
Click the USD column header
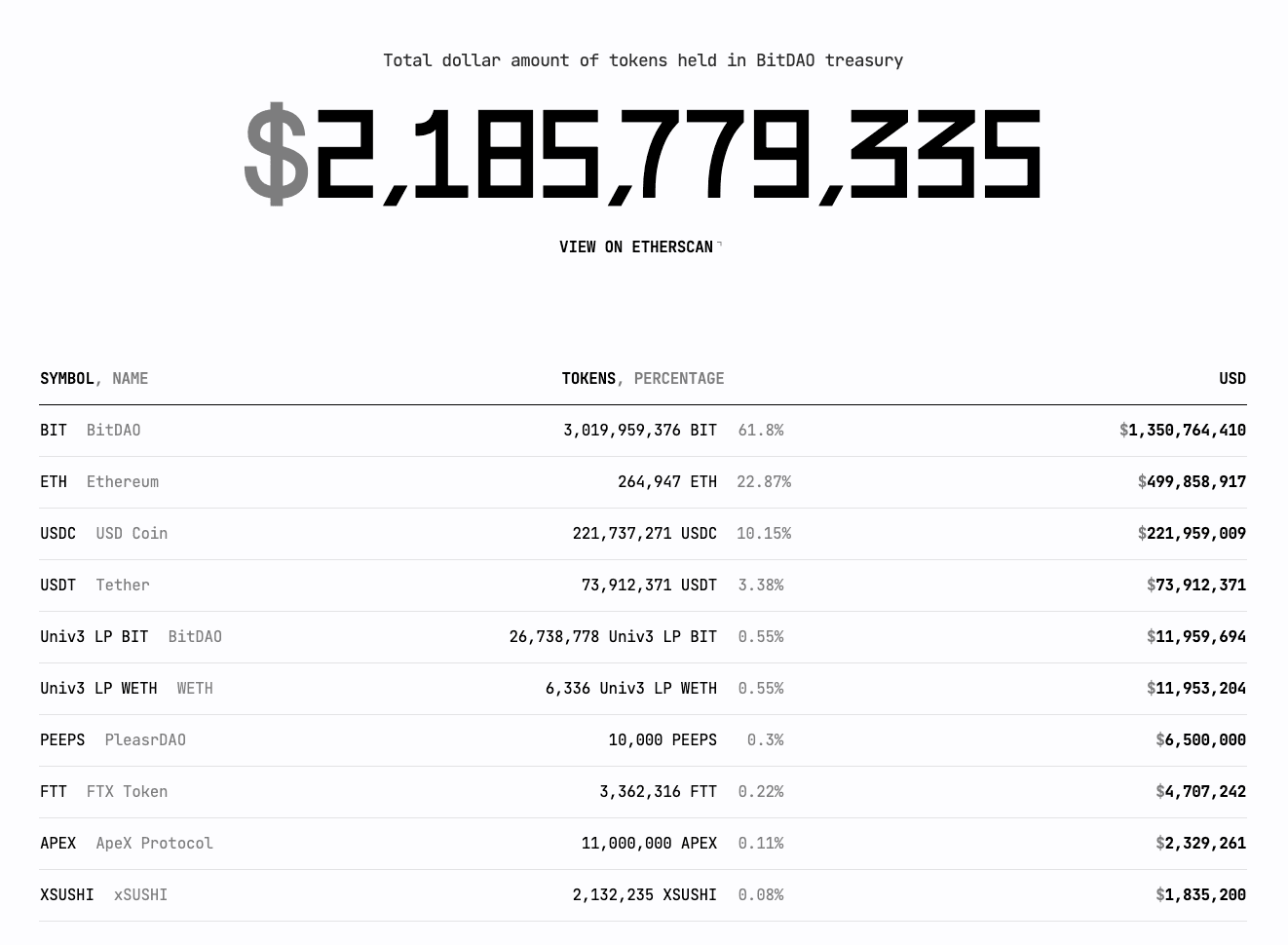(x=1232, y=378)
